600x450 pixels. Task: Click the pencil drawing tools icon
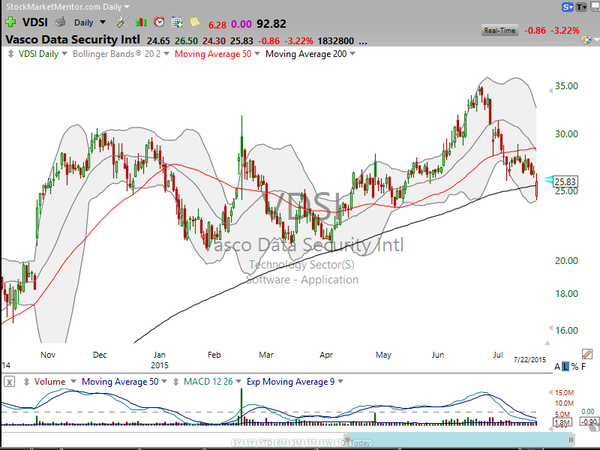click(587, 354)
